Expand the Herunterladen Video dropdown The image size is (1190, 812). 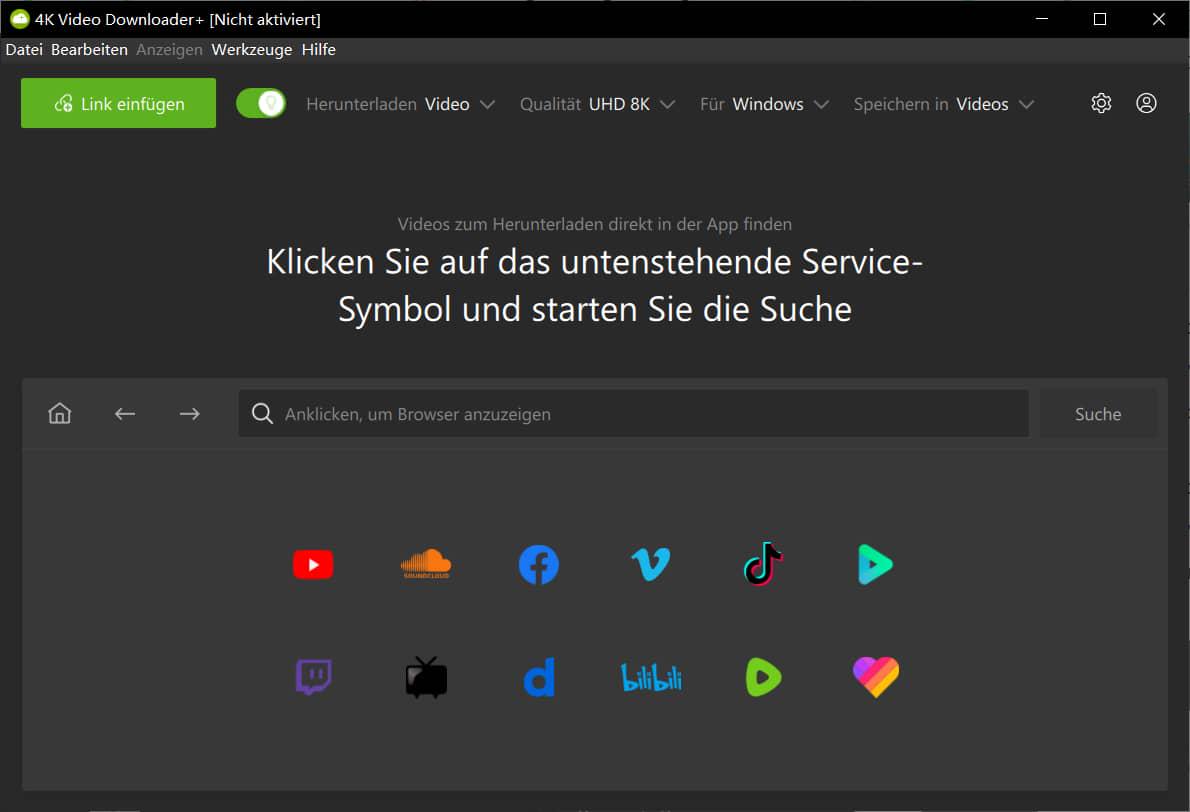click(x=401, y=104)
